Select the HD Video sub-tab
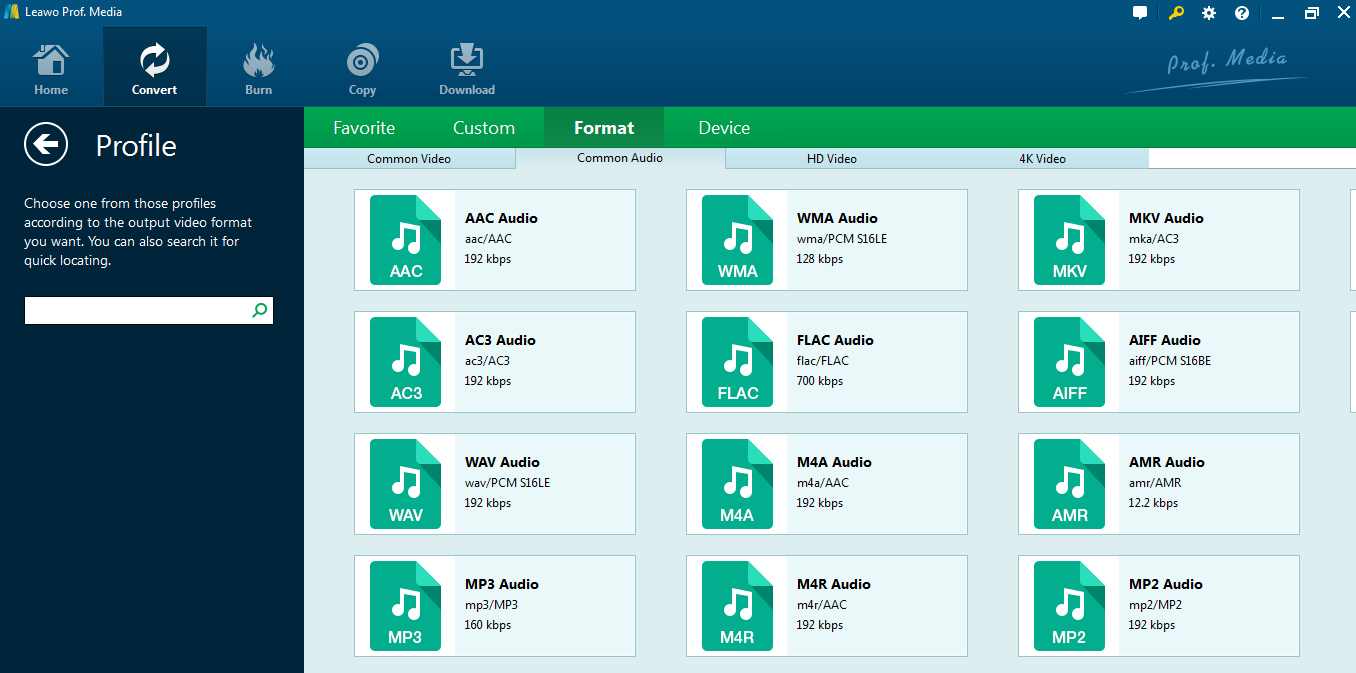Screen dimensions: 1356x673 [832, 159]
